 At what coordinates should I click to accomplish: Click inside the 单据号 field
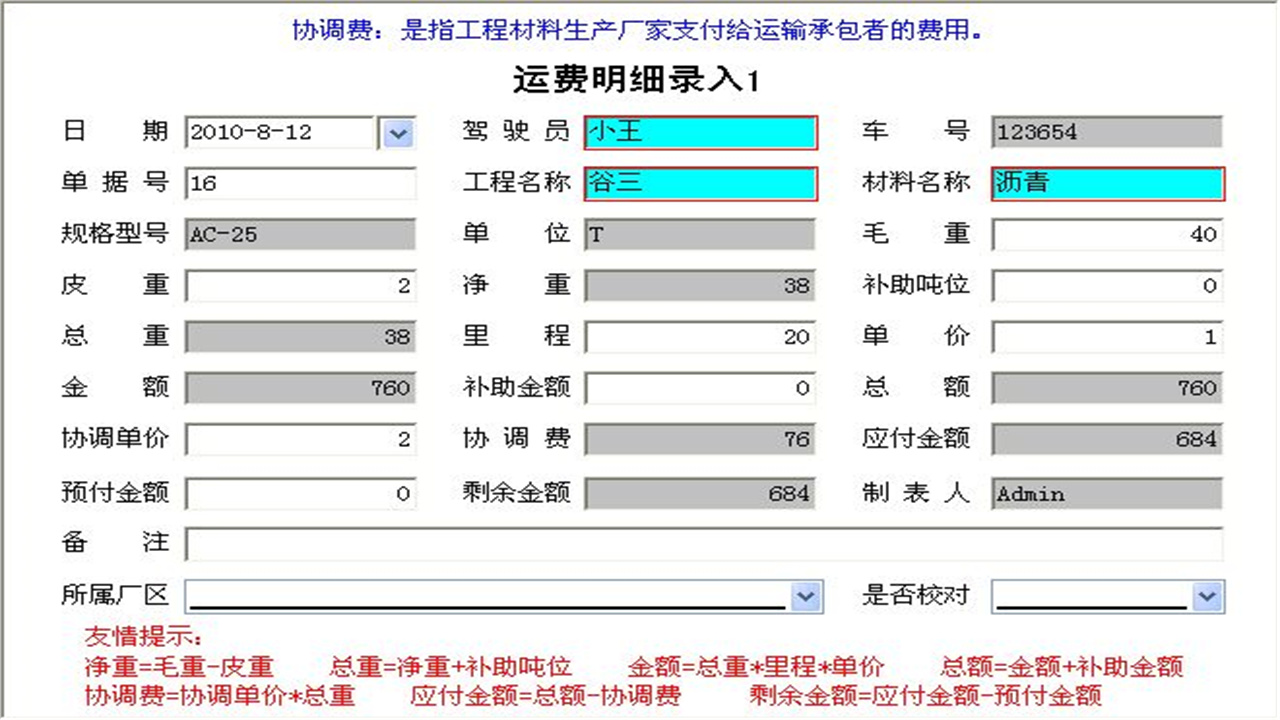coord(300,183)
